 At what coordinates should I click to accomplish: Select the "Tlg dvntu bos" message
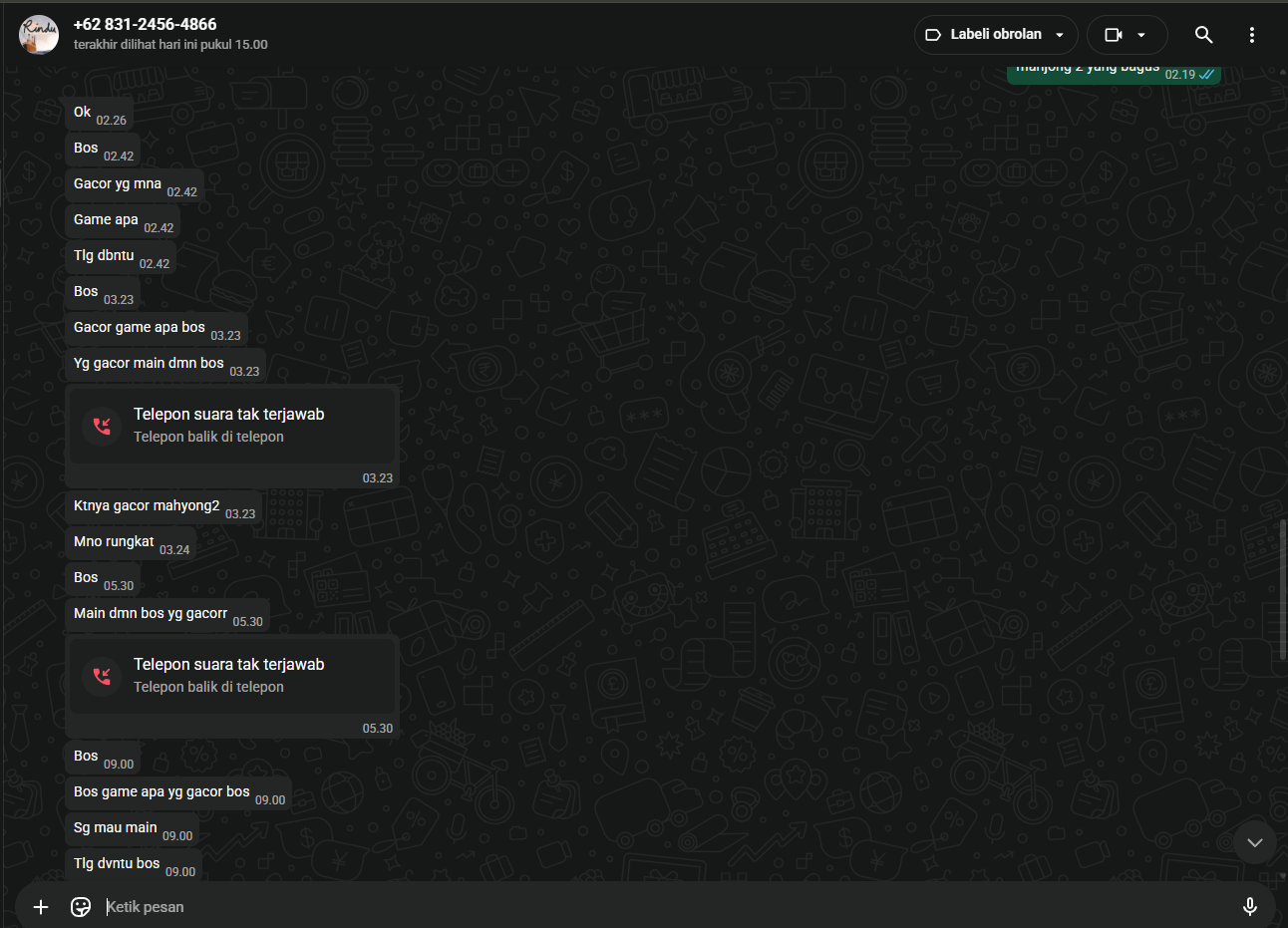tap(134, 865)
